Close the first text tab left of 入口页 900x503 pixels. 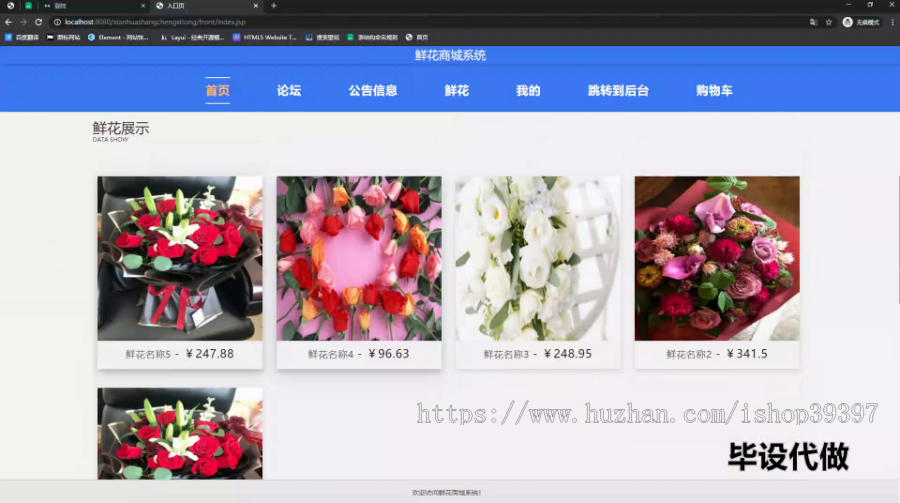[143, 6]
